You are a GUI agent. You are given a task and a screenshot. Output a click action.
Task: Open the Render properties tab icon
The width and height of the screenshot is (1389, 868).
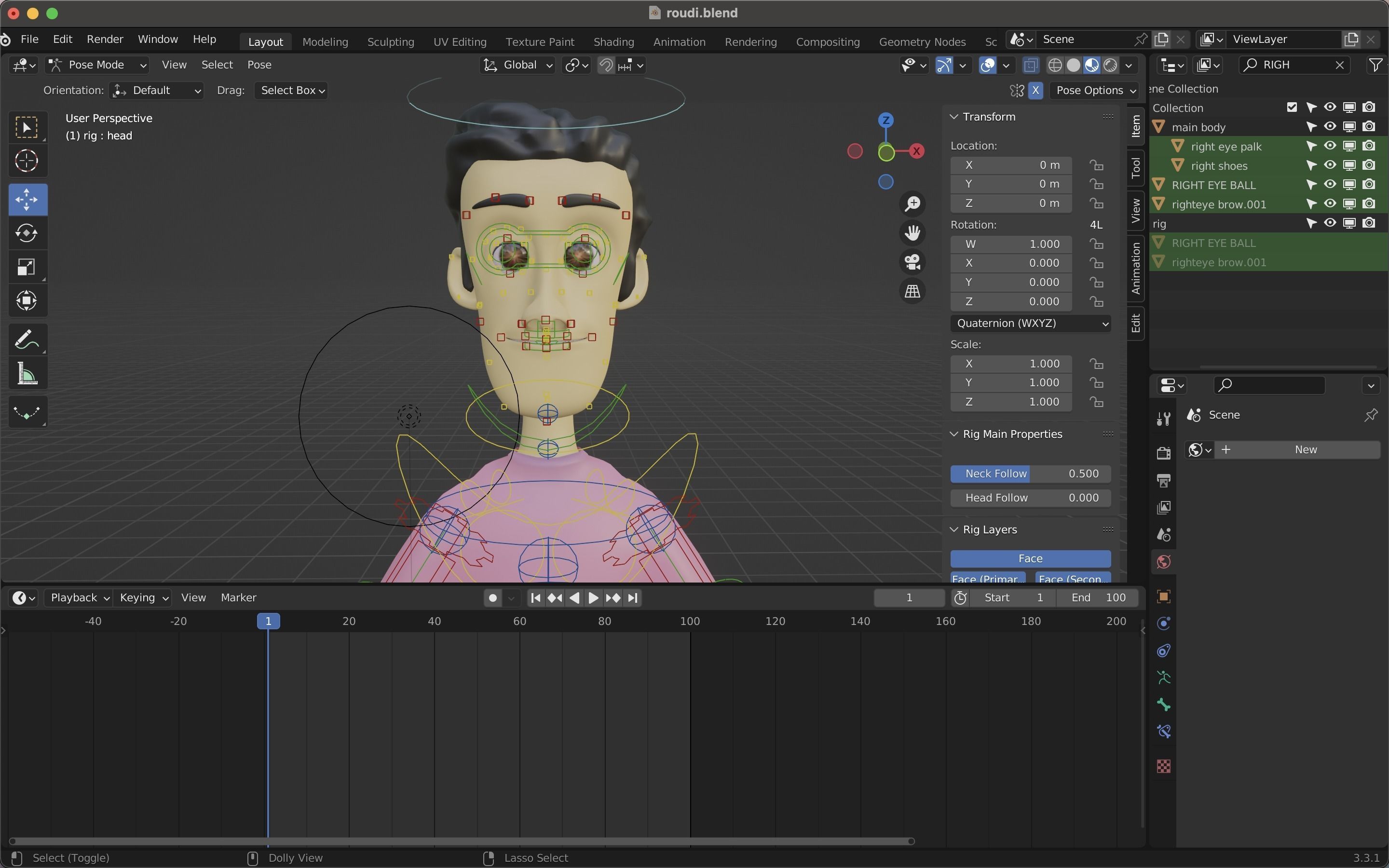(x=1163, y=453)
